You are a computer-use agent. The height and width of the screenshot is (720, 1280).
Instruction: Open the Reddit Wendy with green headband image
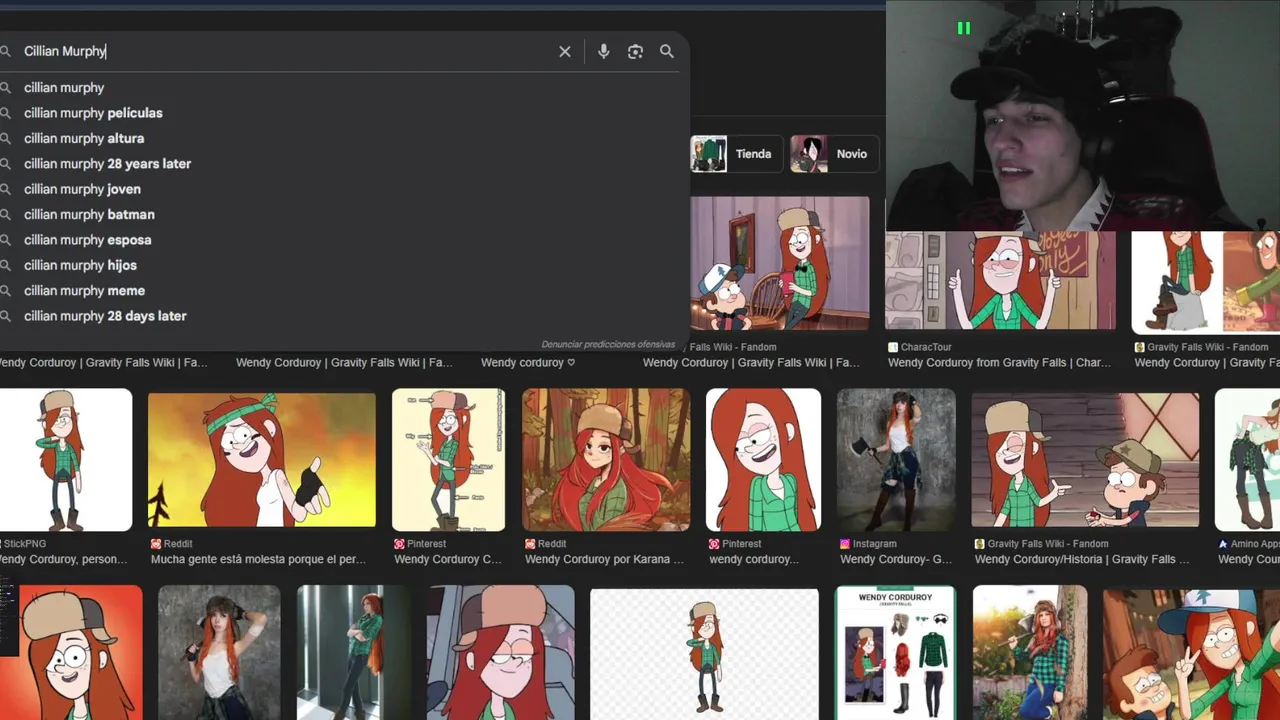click(x=262, y=460)
